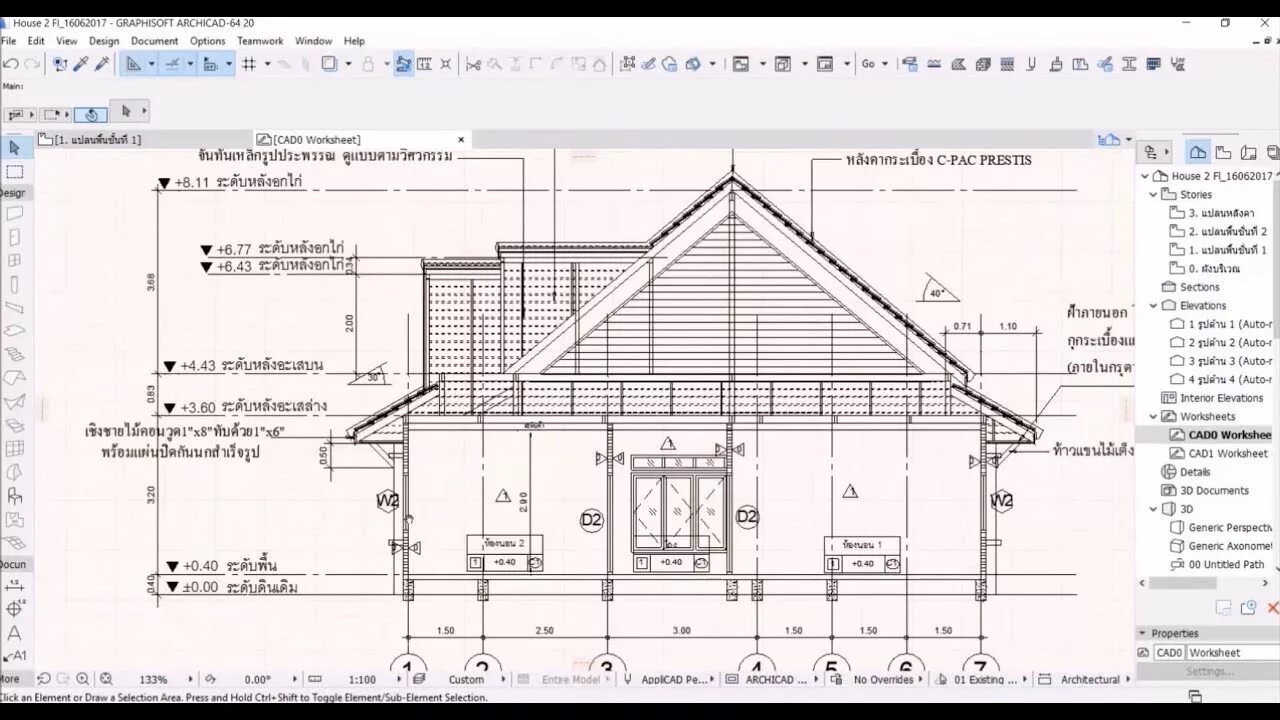Click the Find and Select icon
The image size is (1280, 720).
[x=61, y=64]
